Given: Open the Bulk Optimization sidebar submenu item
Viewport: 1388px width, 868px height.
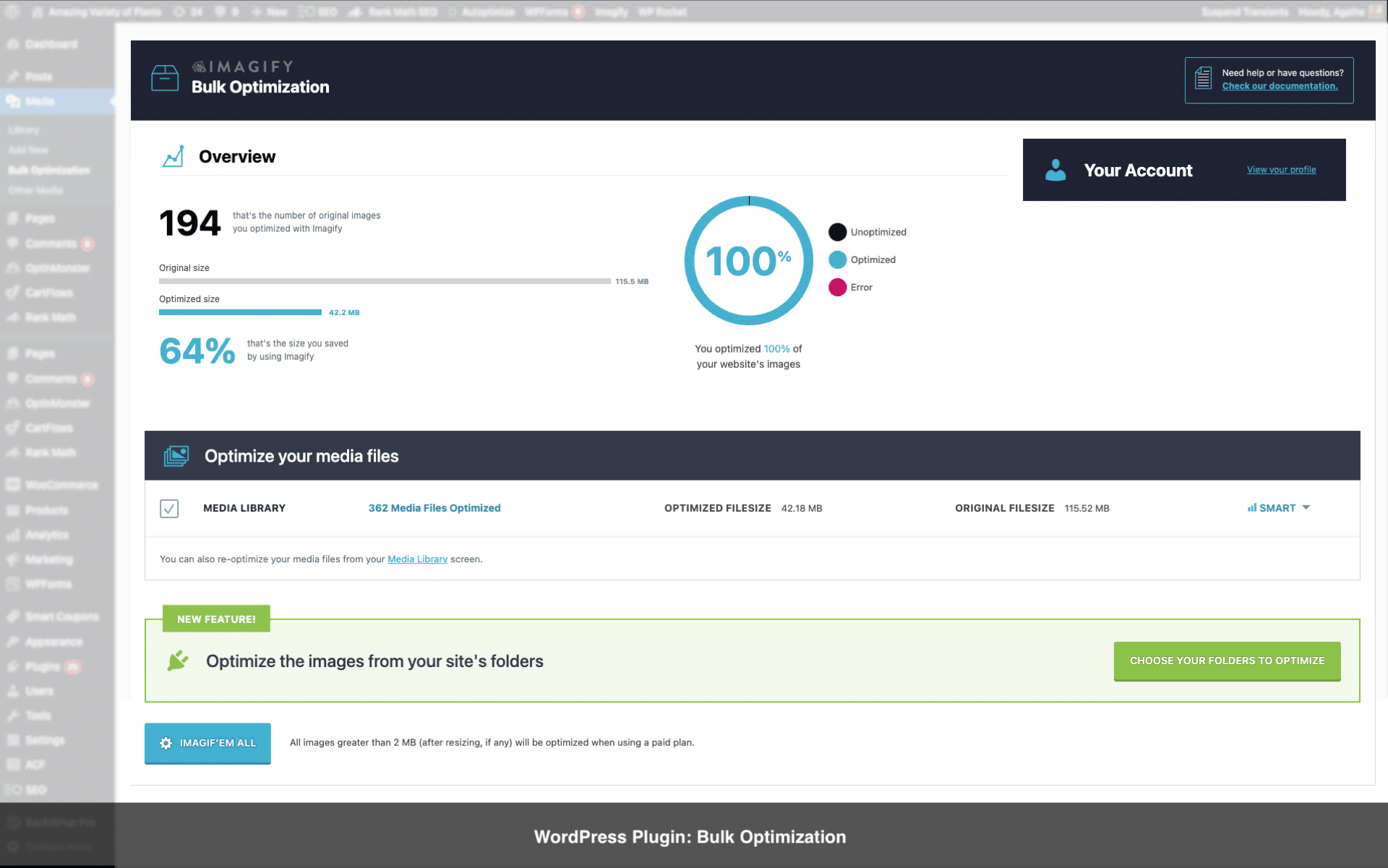Looking at the screenshot, I should pyautogui.click(x=49, y=170).
